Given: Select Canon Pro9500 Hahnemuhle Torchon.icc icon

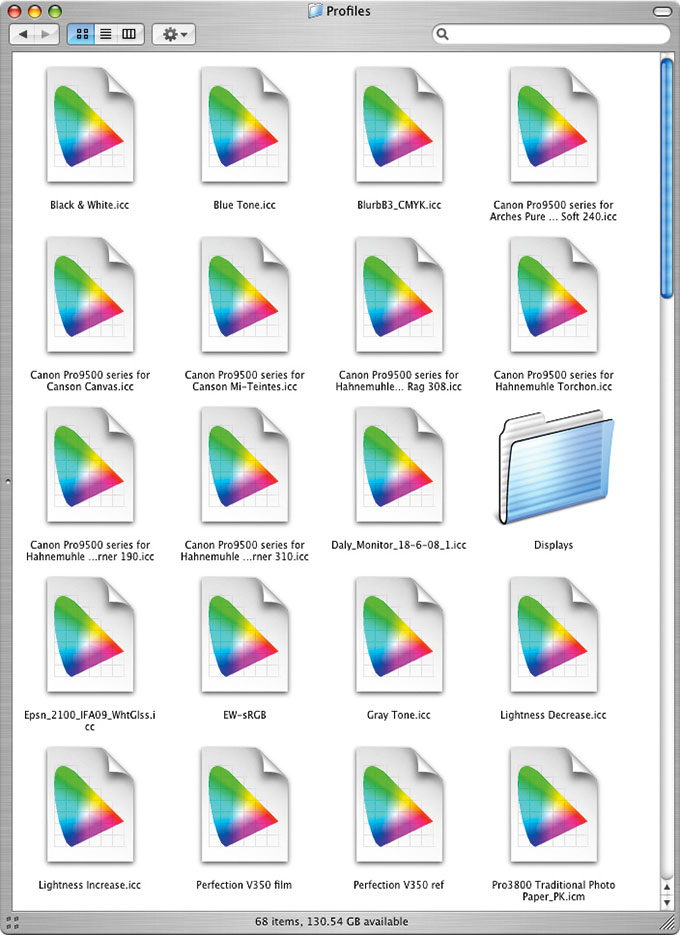Looking at the screenshot, I should [x=554, y=295].
